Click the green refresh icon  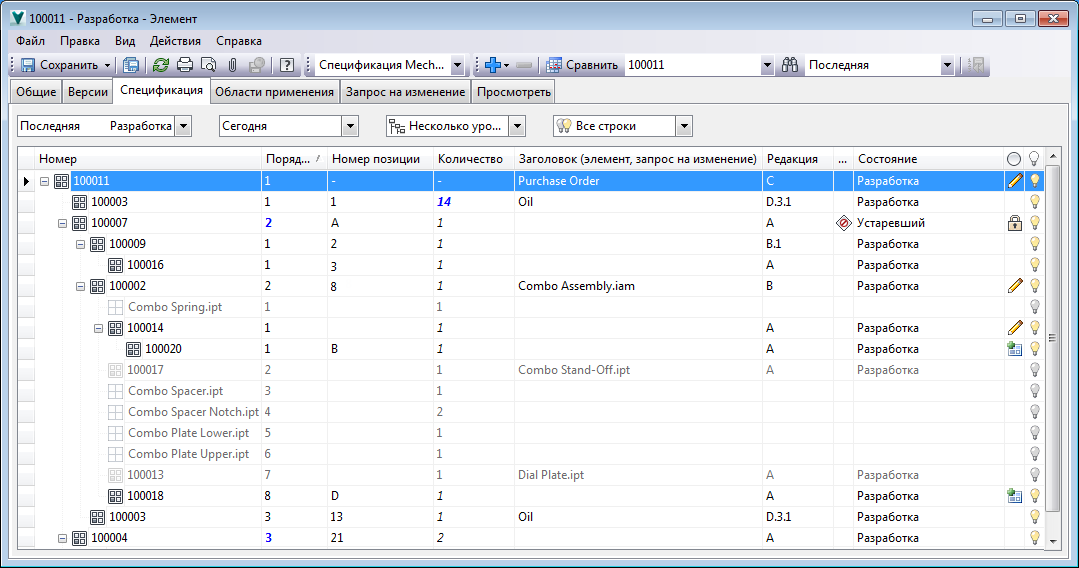click(161, 65)
